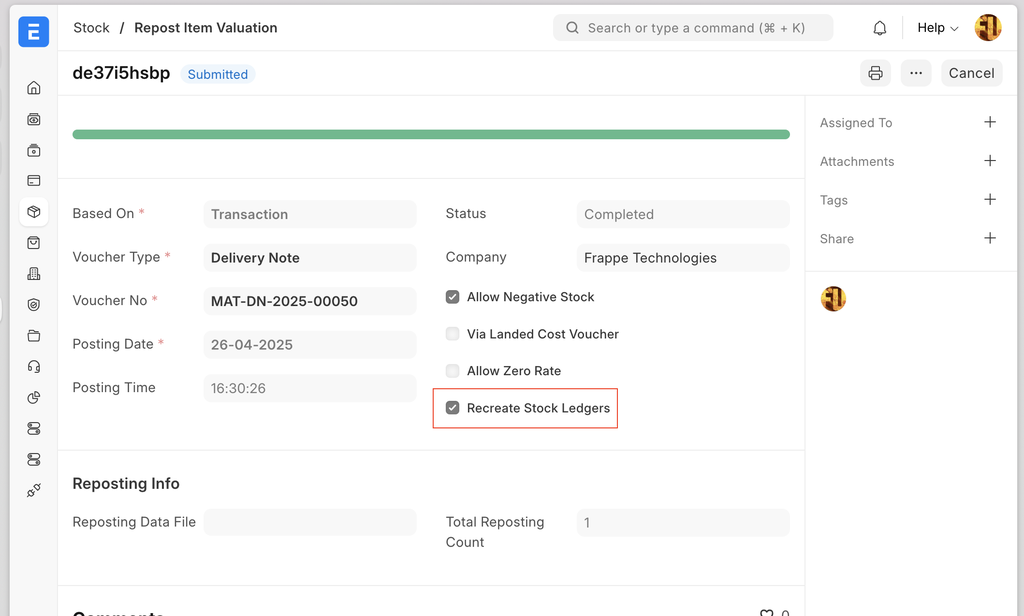This screenshot has height=616, width=1024.
Task: Open the shield Quality workspace icon
Action: coord(33,303)
